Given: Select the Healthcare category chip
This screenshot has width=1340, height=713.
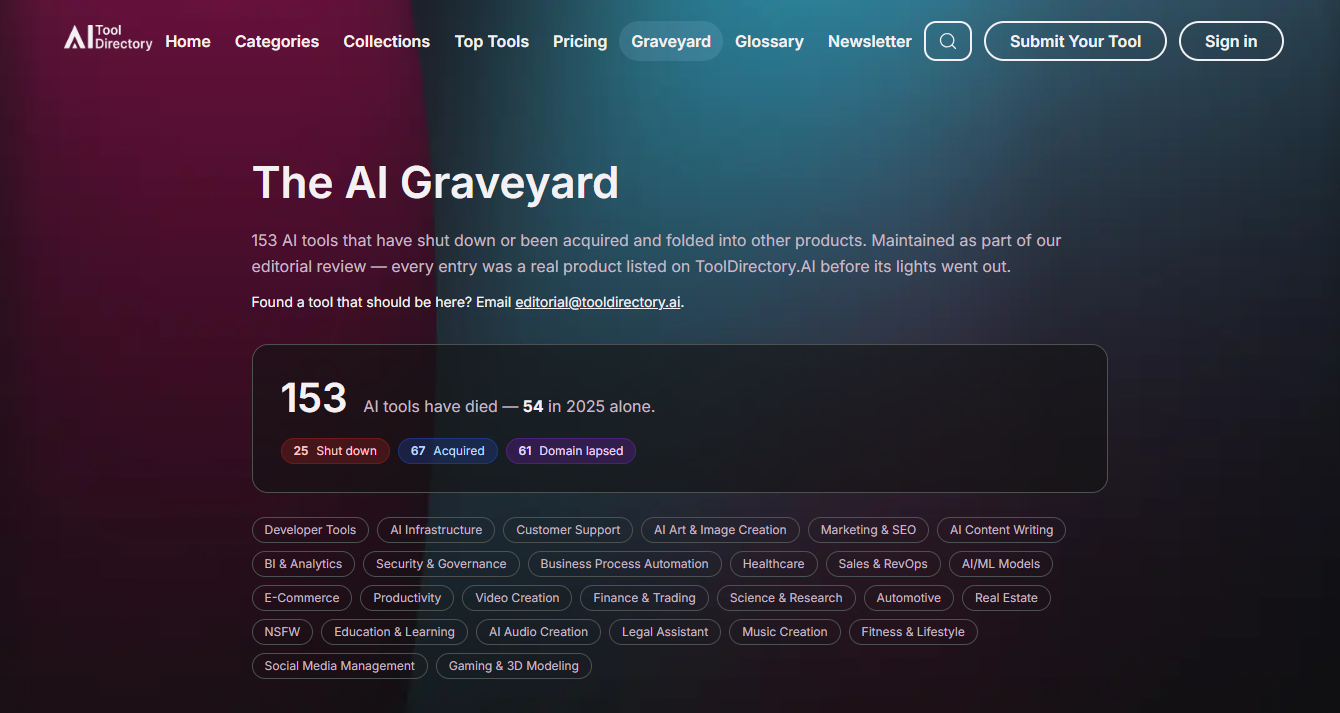Looking at the screenshot, I should (x=773, y=564).
